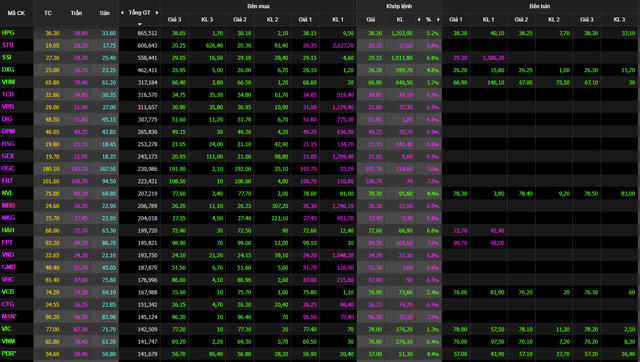Click NVL sell KL 3 value 81,00
Image resolution: width=640 pixels, height=362 pixels.
pyautogui.click(x=628, y=193)
